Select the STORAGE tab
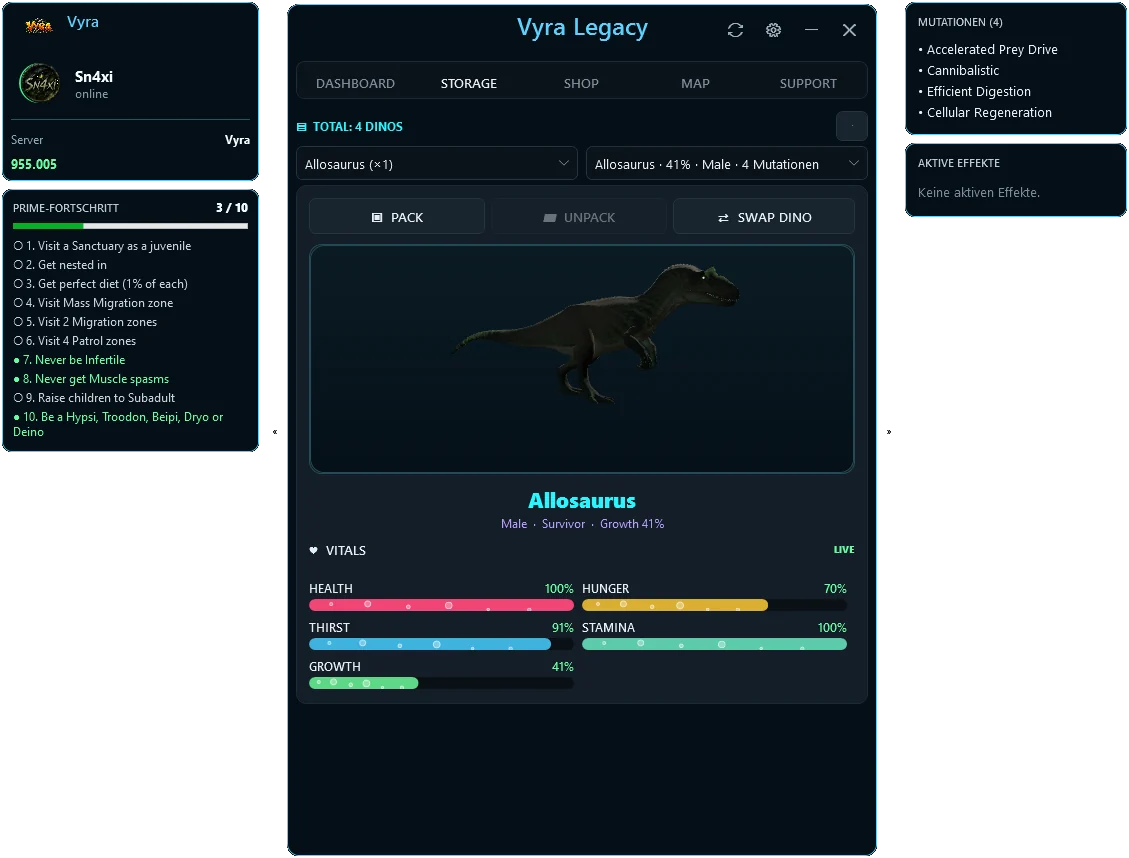 tap(469, 83)
